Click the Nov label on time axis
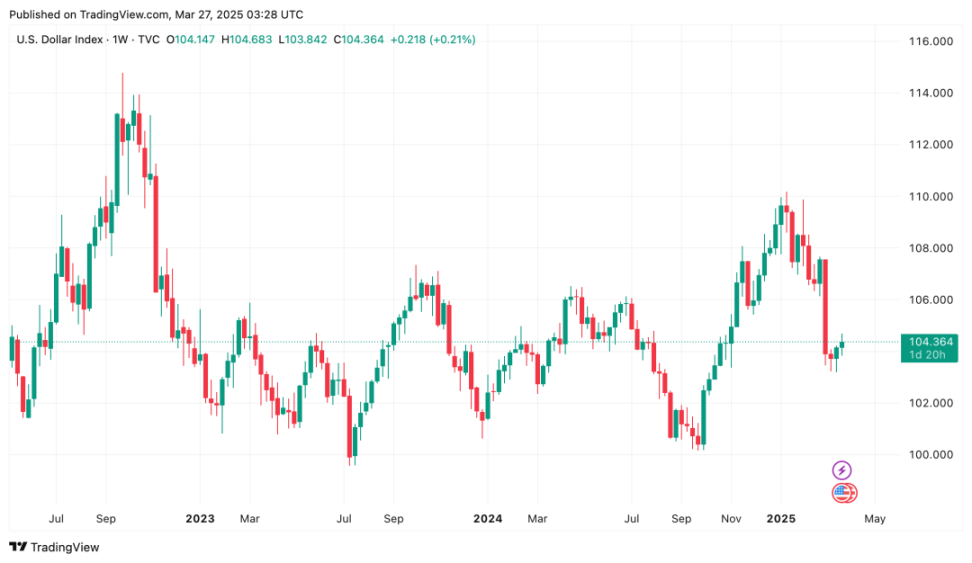The width and height of the screenshot is (972, 563). click(731, 518)
